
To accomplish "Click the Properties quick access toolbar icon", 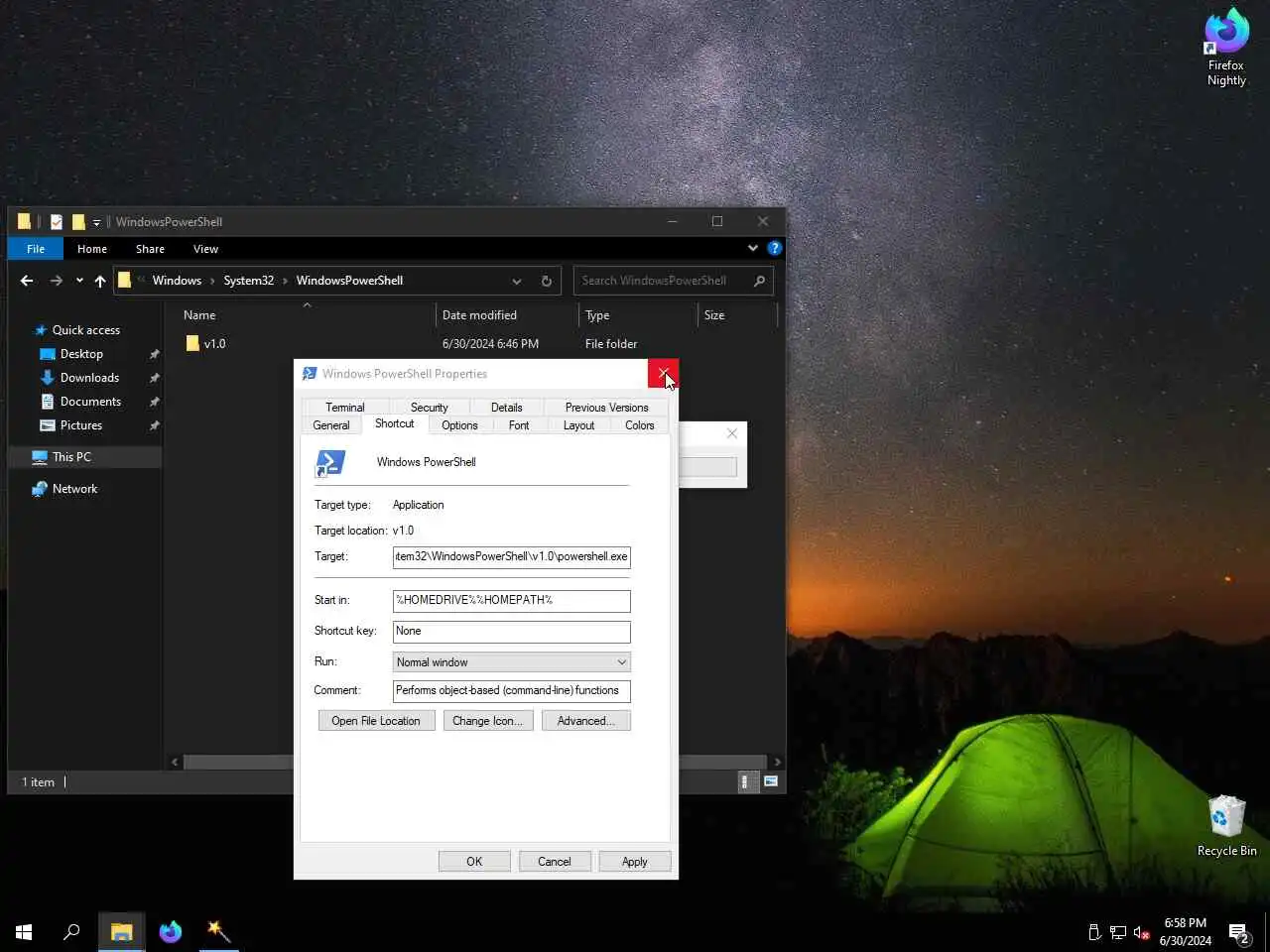I will [x=57, y=222].
